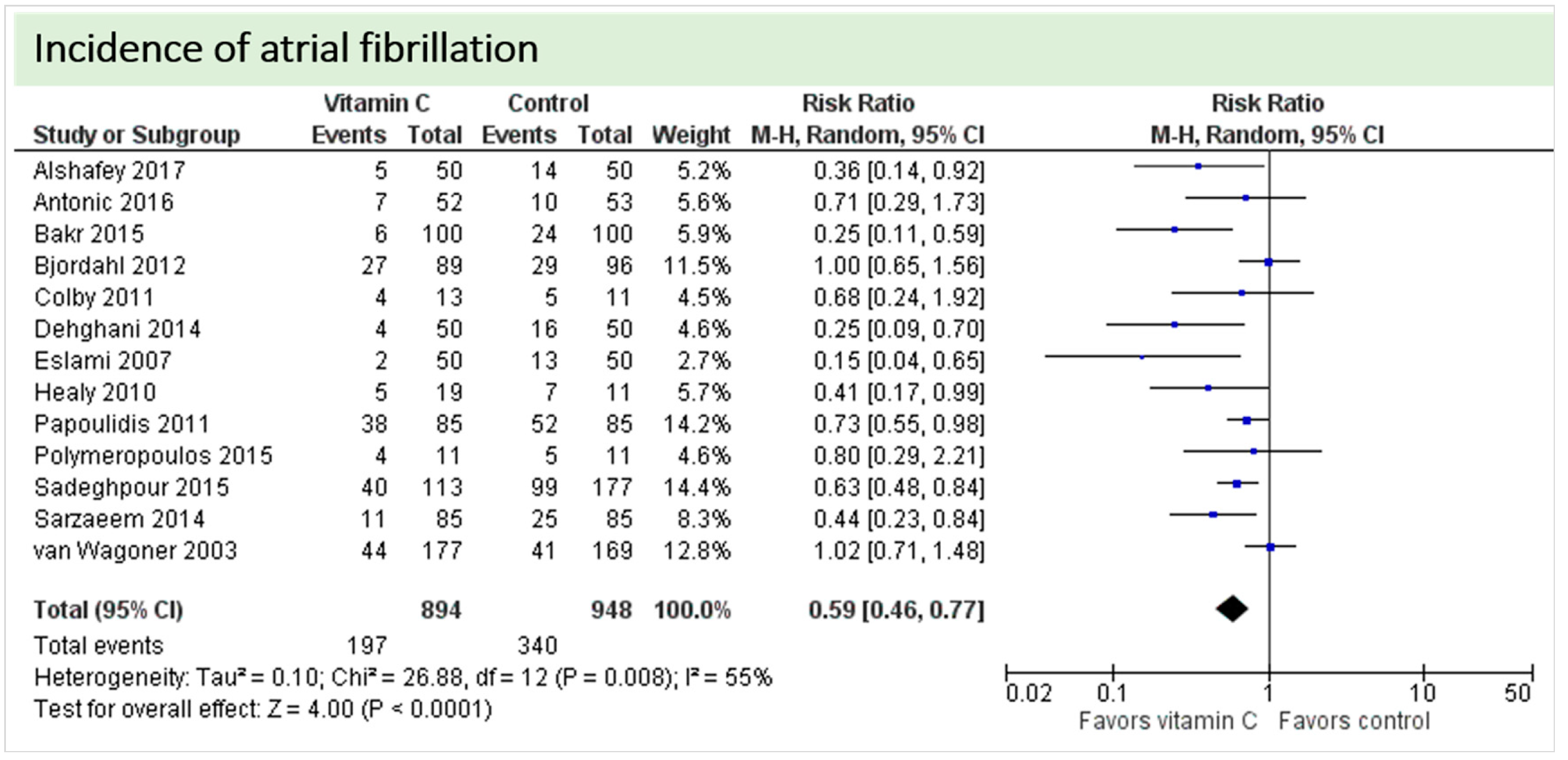This screenshot has width=1568, height=760.
Task: Click the blue square for van Wagoner 2003
Action: tap(1270, 548)
